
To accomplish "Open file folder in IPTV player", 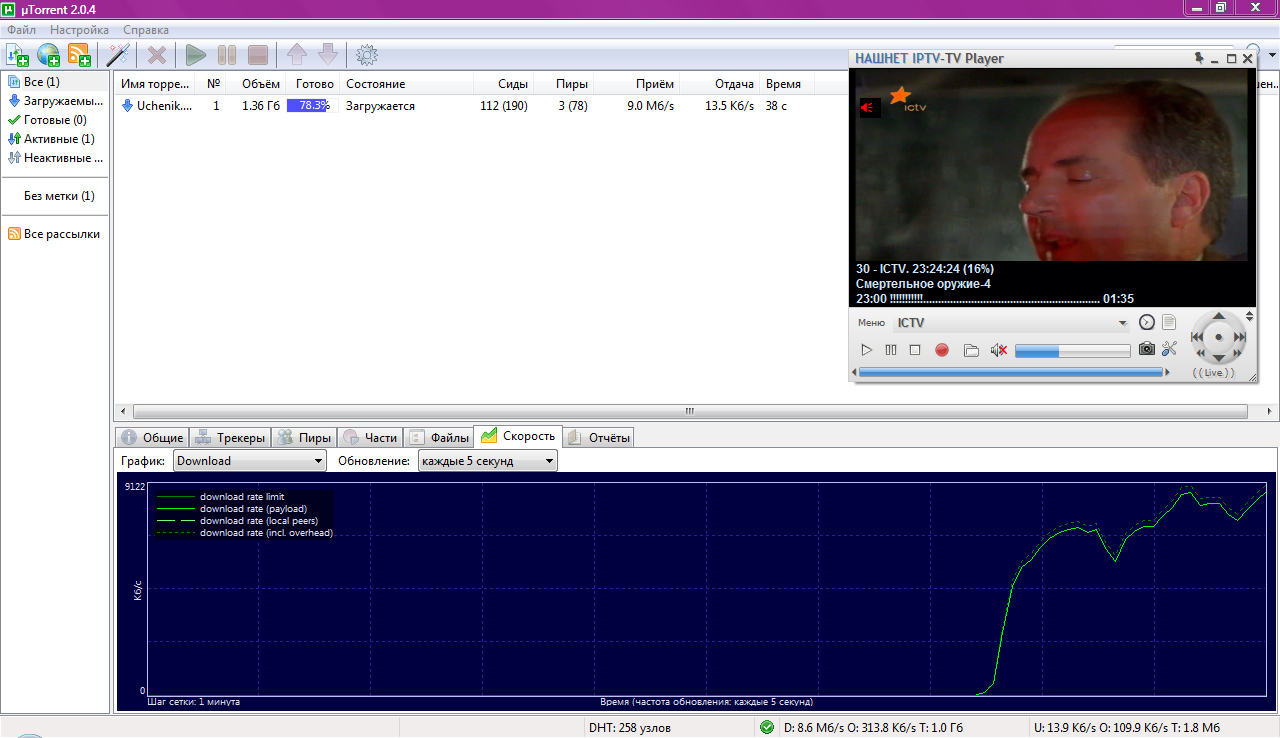I will tap(971, 350).
